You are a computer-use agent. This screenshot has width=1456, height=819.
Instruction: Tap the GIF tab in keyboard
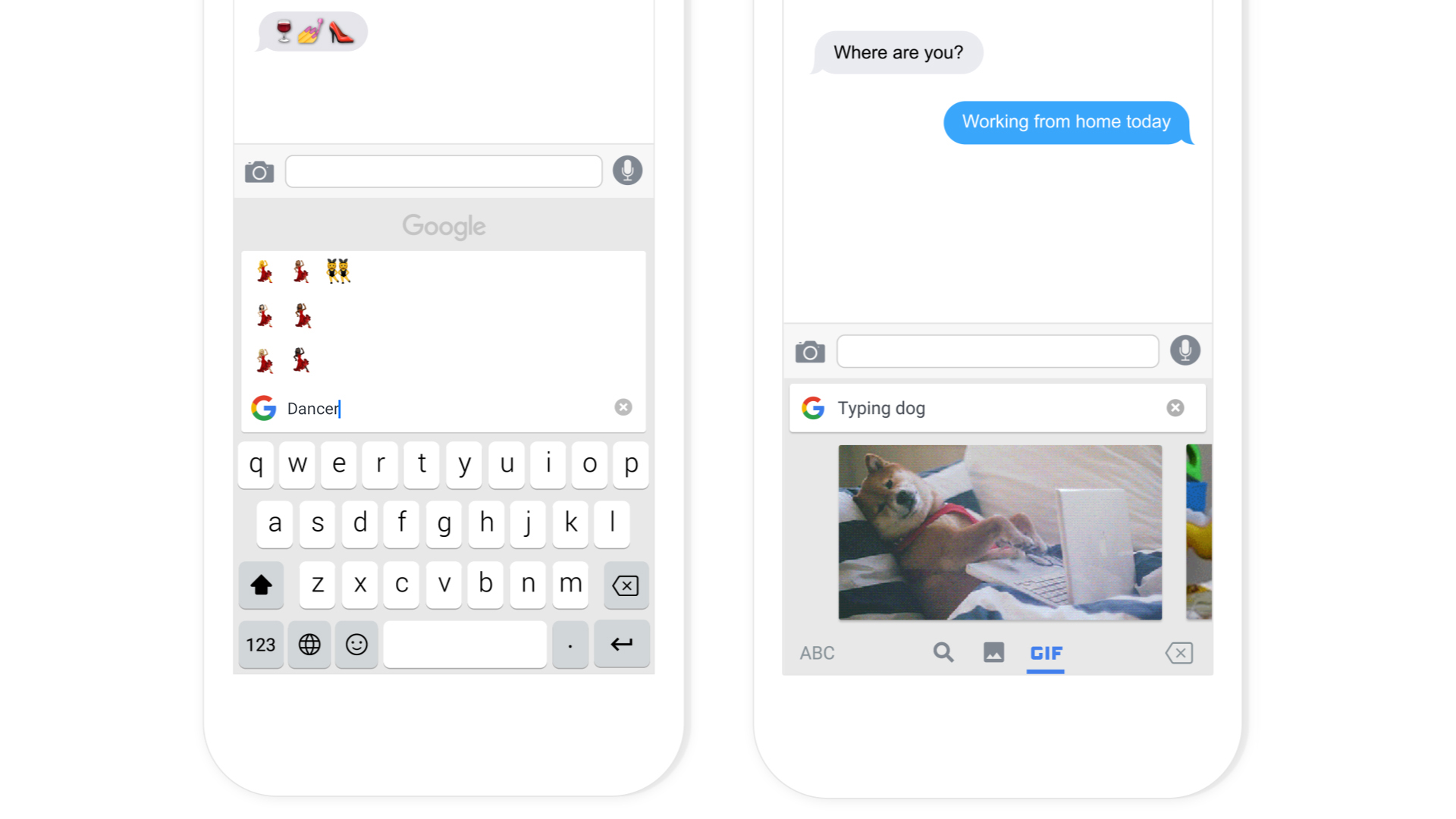[1045, 654]
